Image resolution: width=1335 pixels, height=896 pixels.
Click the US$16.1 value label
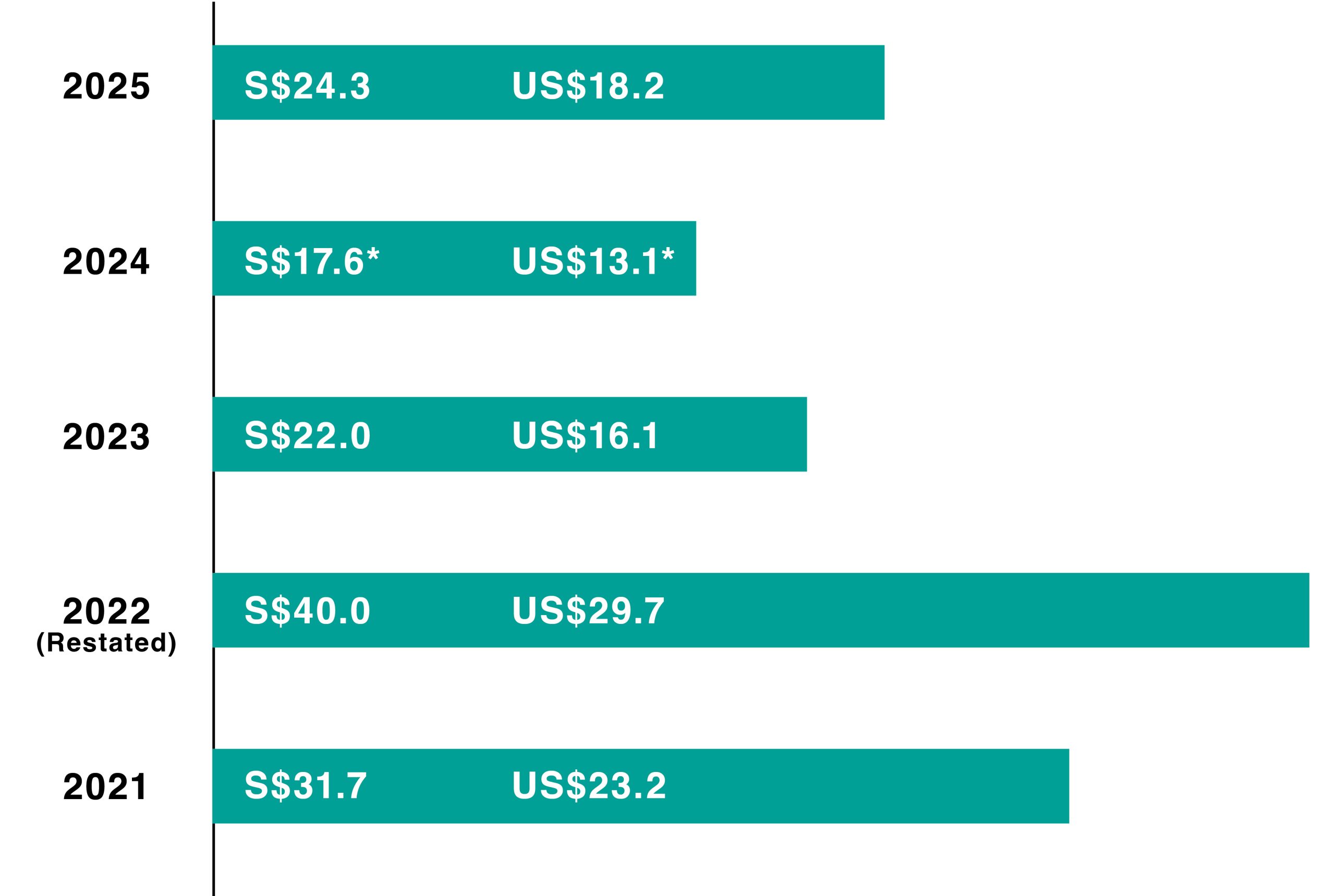(x=586, y=435)
